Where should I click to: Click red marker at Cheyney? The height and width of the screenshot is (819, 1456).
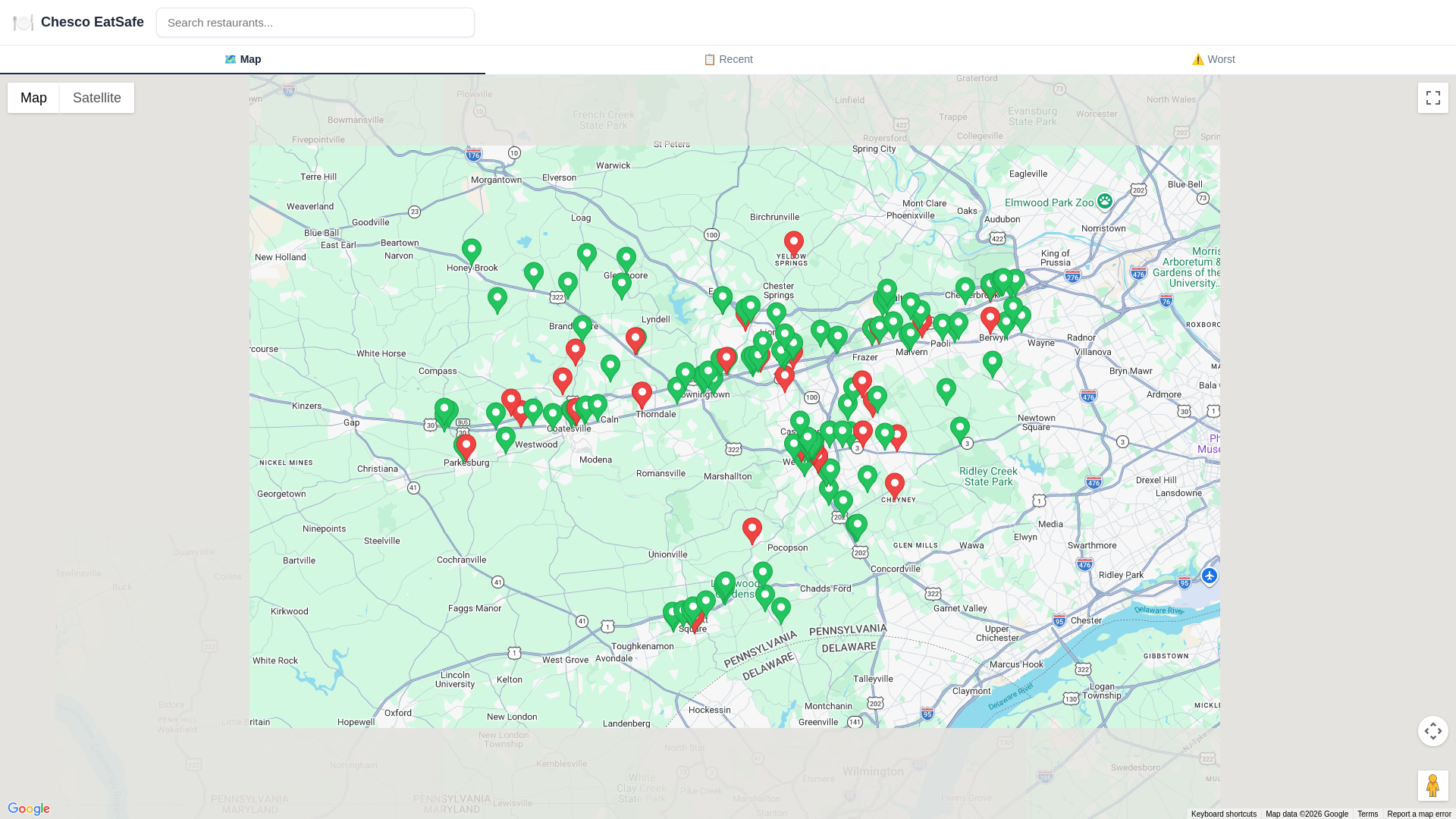coord(894,484)
